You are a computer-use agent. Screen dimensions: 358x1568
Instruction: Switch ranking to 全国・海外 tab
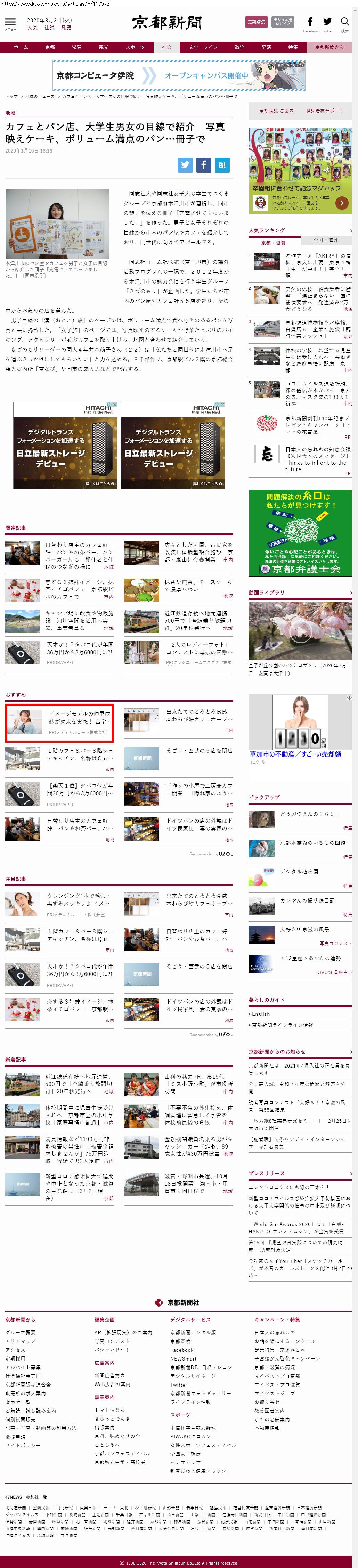326,240
